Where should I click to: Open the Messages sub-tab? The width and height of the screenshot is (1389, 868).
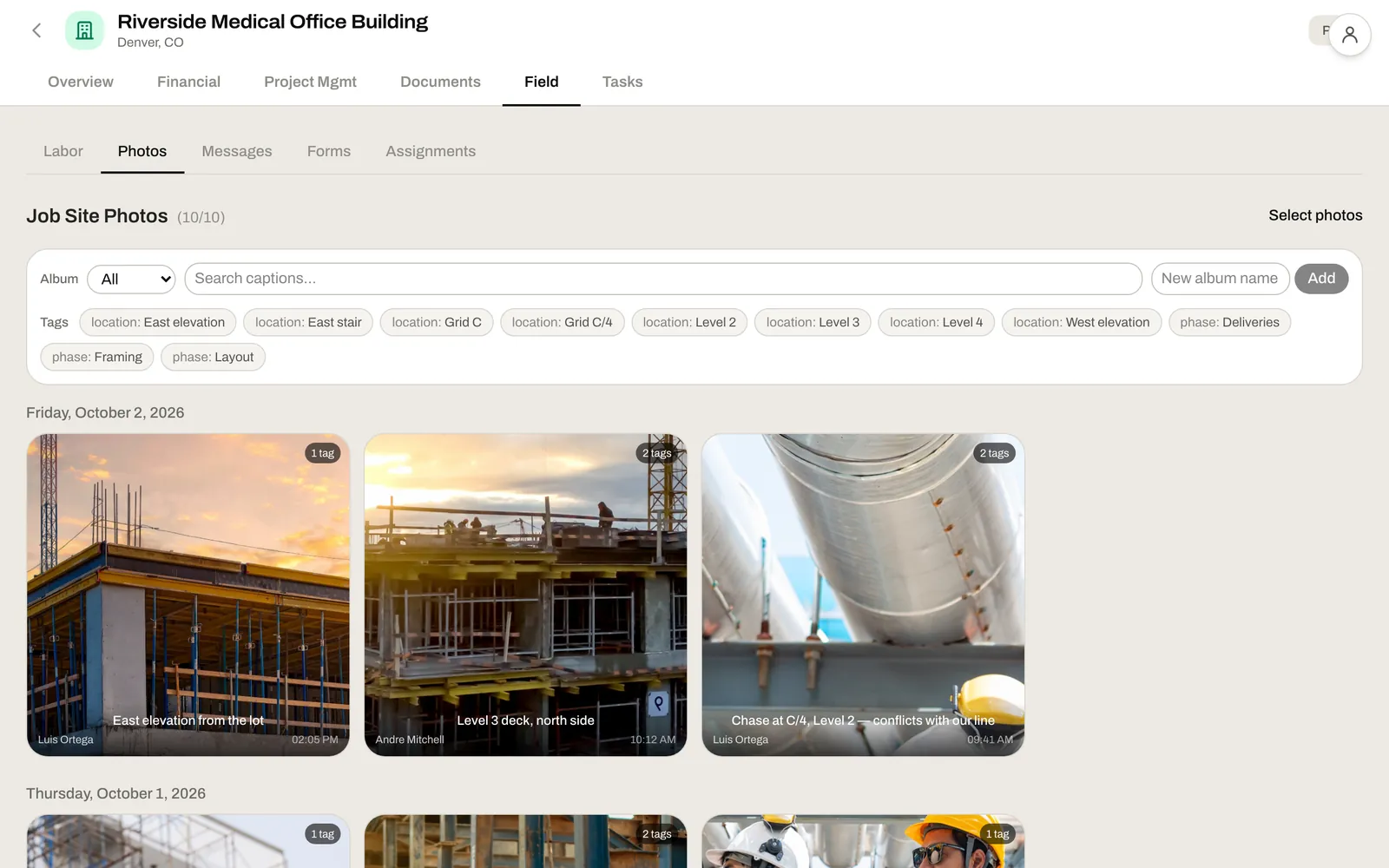pos(237,151)
